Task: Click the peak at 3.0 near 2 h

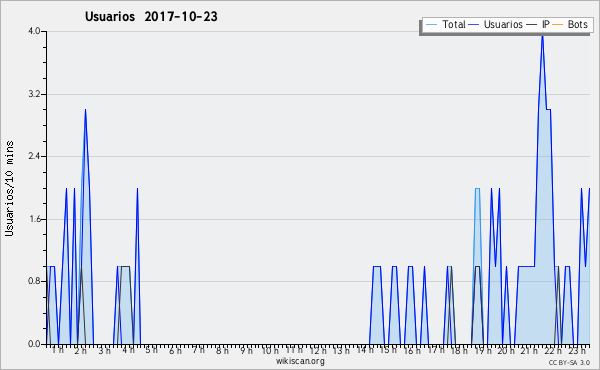Action: point(85,110)
